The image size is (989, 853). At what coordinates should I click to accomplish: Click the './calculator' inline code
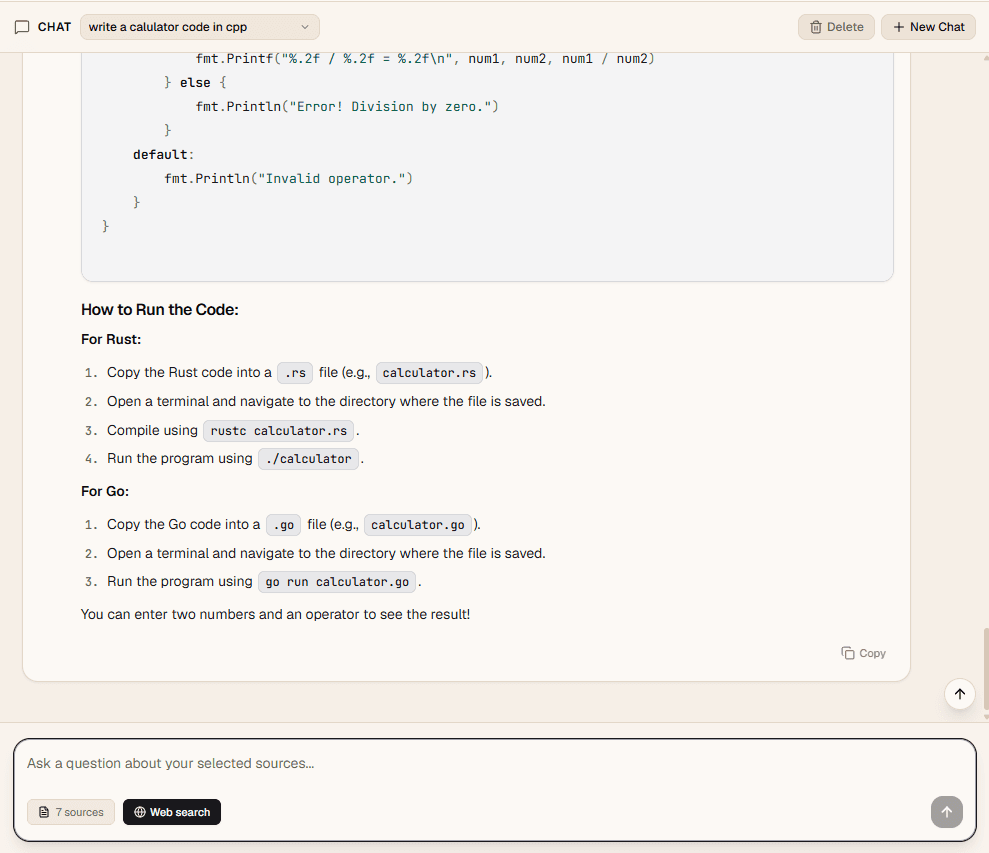308,459
